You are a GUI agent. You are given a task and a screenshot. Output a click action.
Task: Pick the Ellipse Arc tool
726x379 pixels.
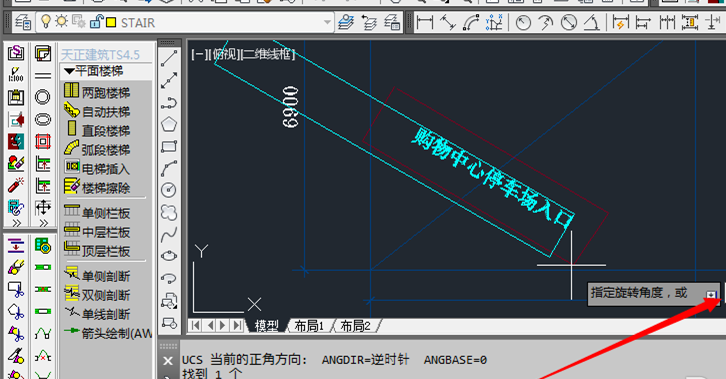169,278
